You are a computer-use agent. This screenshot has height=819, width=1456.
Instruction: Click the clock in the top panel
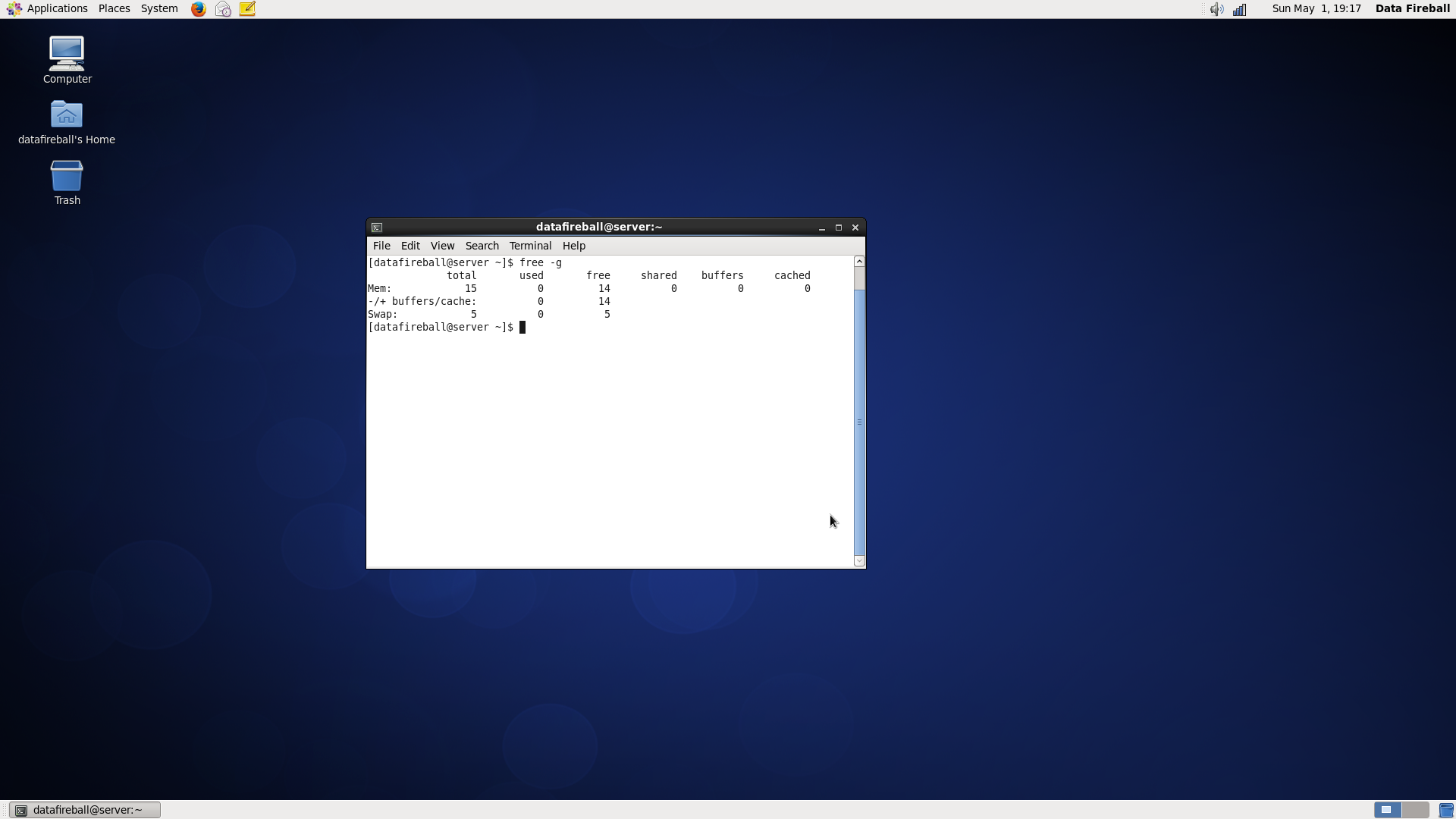tap(1316, 8)
